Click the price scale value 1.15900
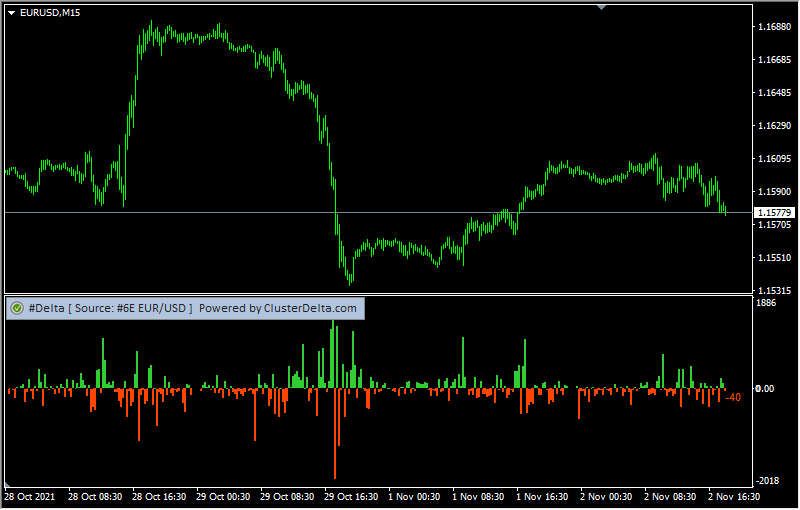 point(774,192)
